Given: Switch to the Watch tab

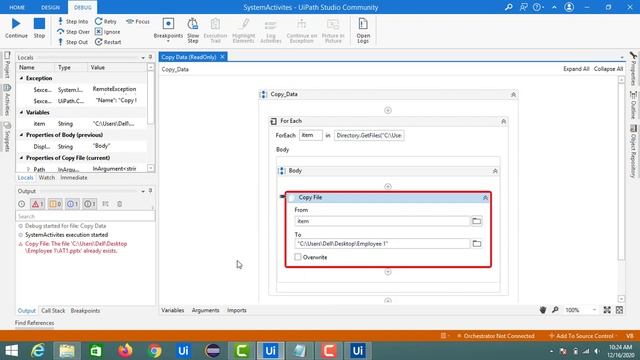Looking at the screenshot, I should click(x=47, y=178).
